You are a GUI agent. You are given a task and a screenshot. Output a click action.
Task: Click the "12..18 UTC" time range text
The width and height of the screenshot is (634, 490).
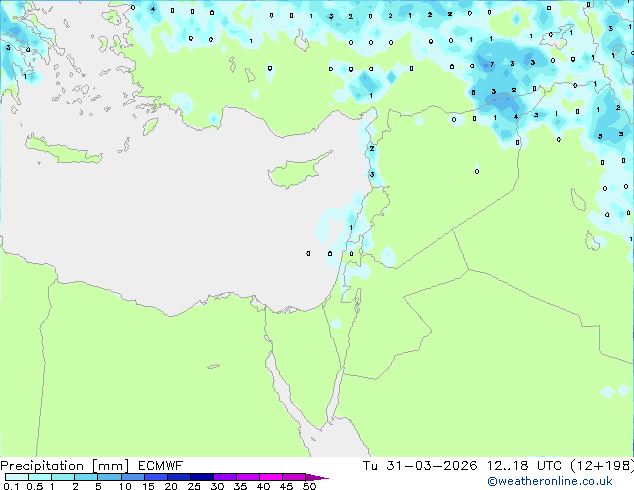524,465
